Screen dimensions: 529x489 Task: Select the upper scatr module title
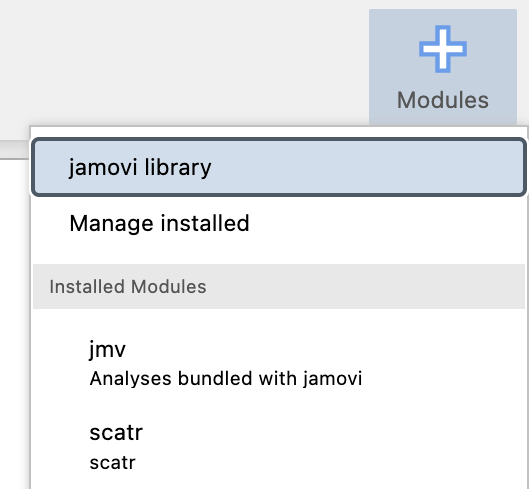[x=116, y=433]
